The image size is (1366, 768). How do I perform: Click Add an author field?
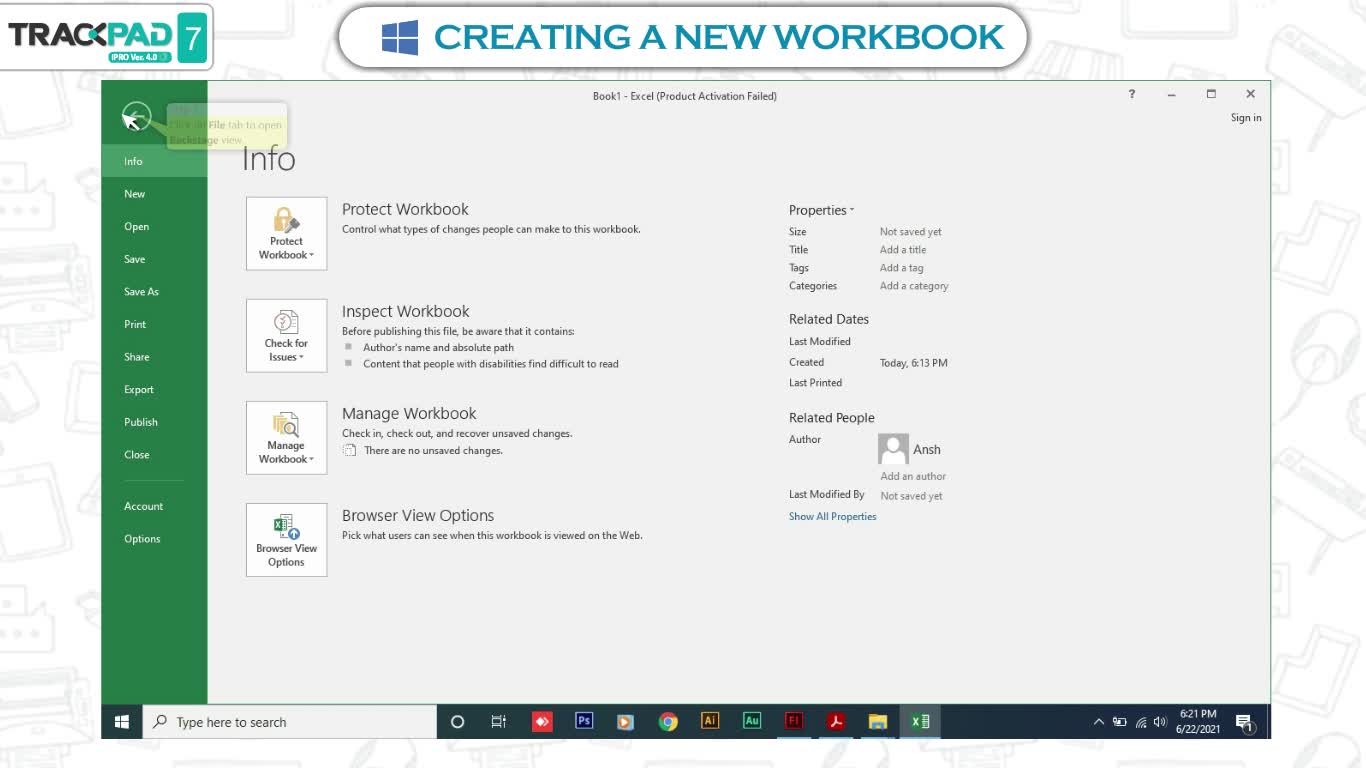point(913,476)
